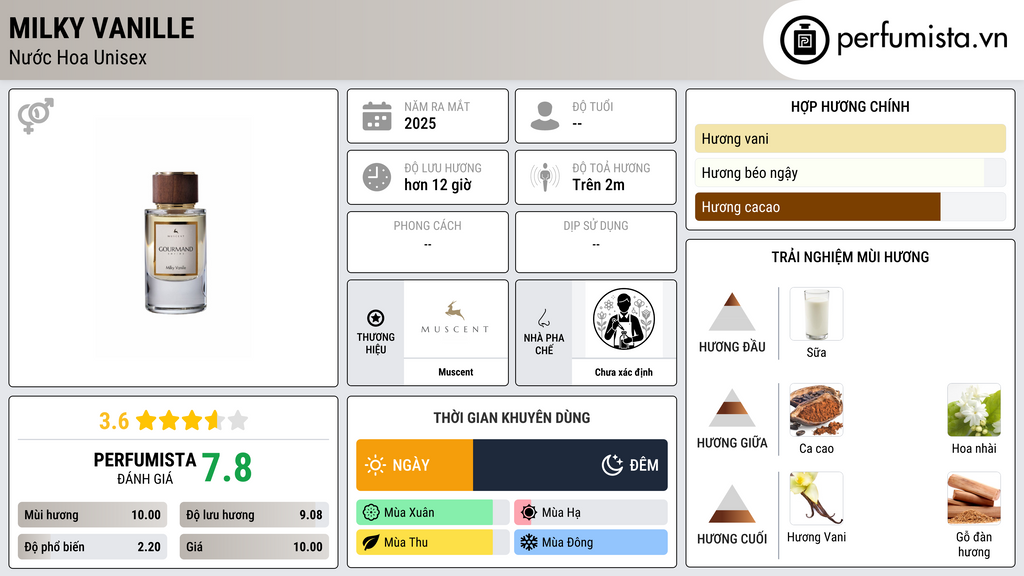The width and height of the screenshot is (1024, 576).
Task: Click the snowflake icon beside Mùa Đông
Action: (x=529, y=542)
